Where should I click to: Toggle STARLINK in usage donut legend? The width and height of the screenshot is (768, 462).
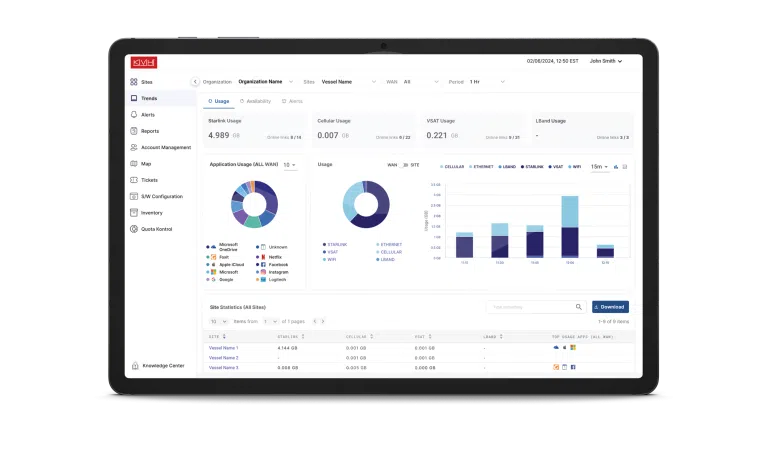click(x=335, y=244)
